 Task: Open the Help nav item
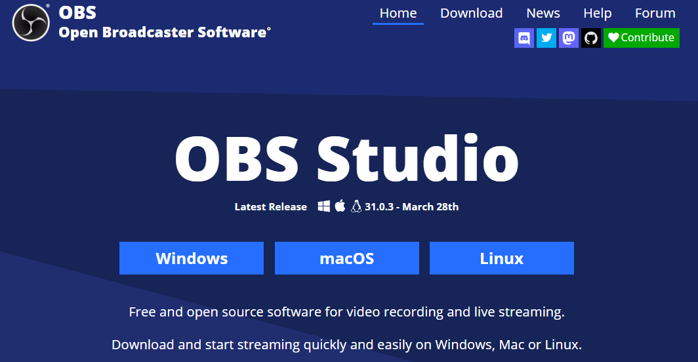tap(597, 13)
